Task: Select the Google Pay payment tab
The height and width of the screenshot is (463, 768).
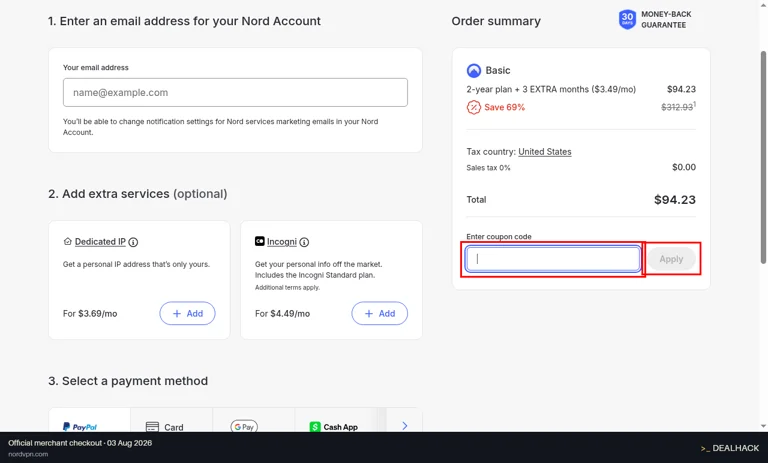Action: (254, 420)
